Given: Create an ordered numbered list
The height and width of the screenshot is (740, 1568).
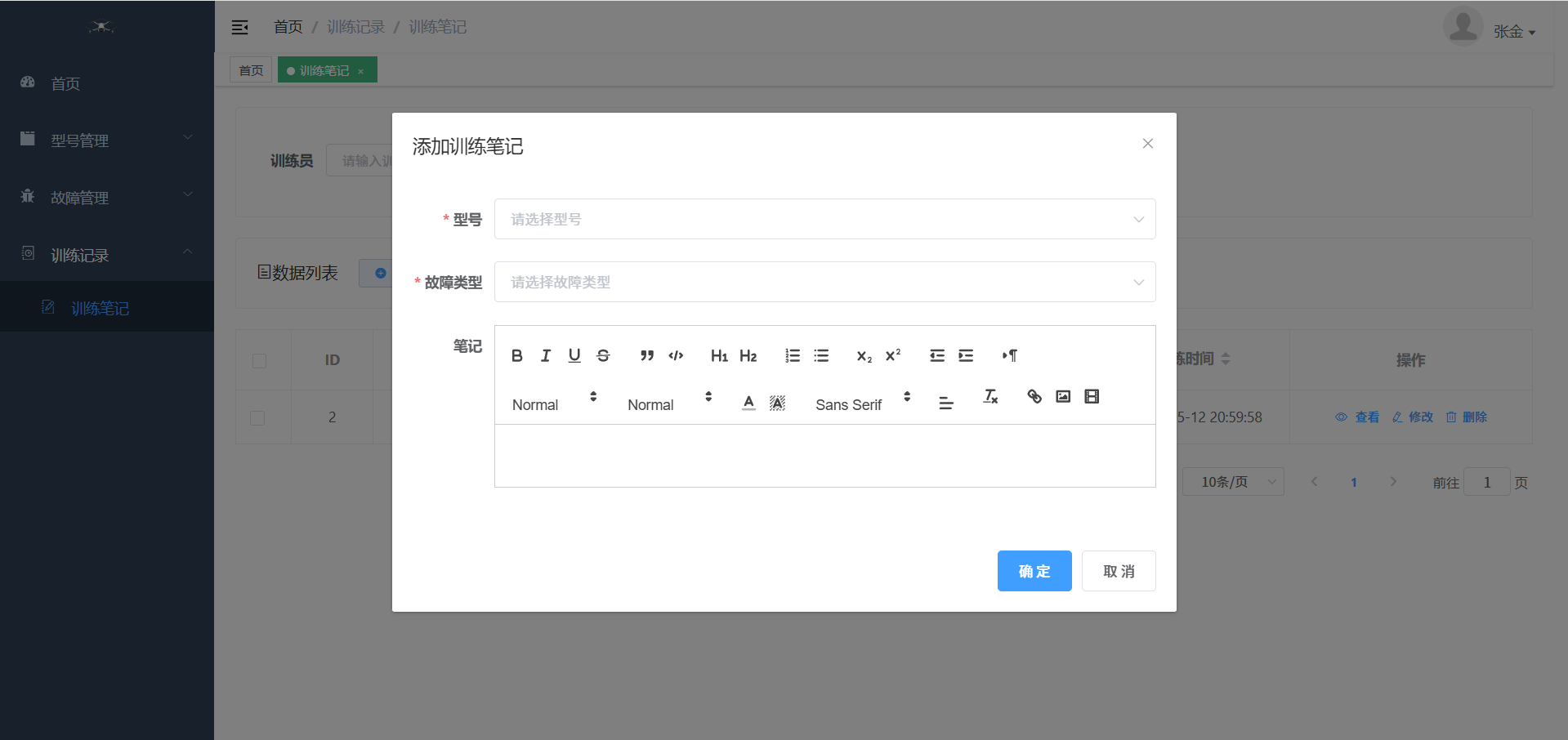Looking at the screenshot, I should click(793, 355).
